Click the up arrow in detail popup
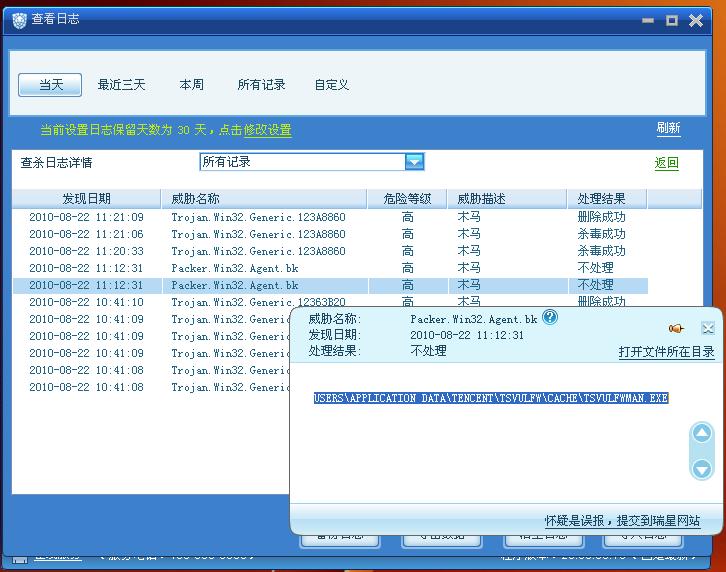Image resolution: width=726 pixels, height=572 pixels. pyautogui.click(x=702, y=434)
